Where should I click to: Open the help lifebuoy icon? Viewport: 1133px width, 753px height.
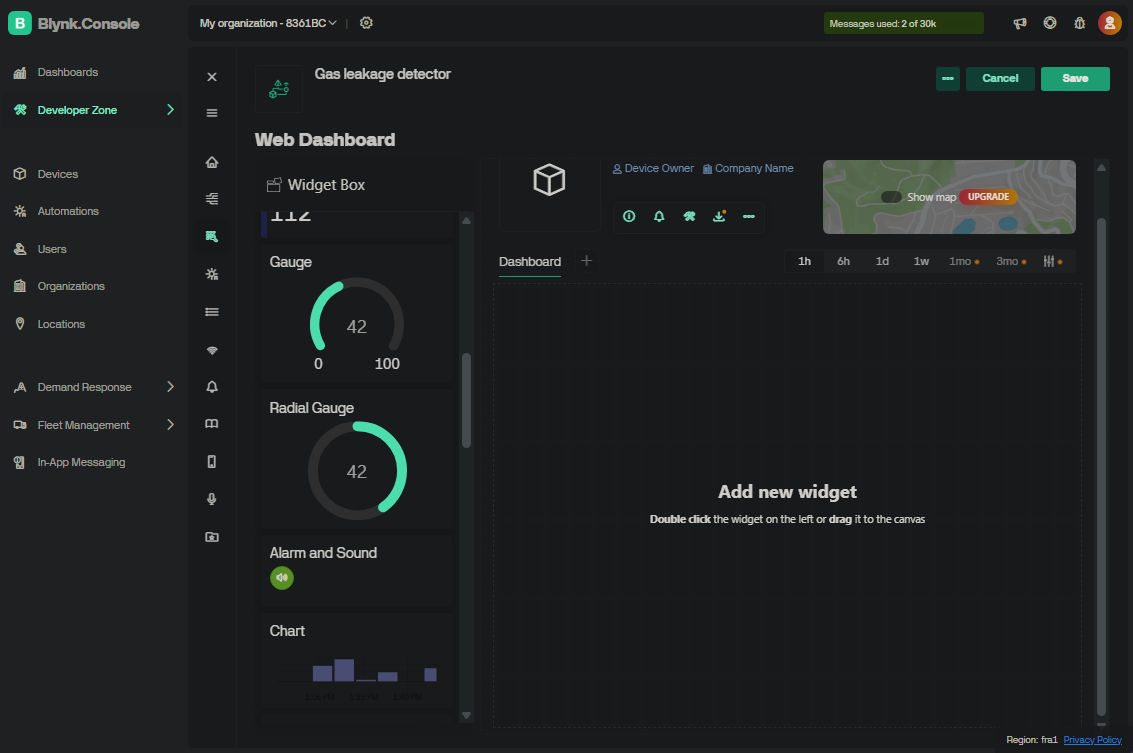1049,23
